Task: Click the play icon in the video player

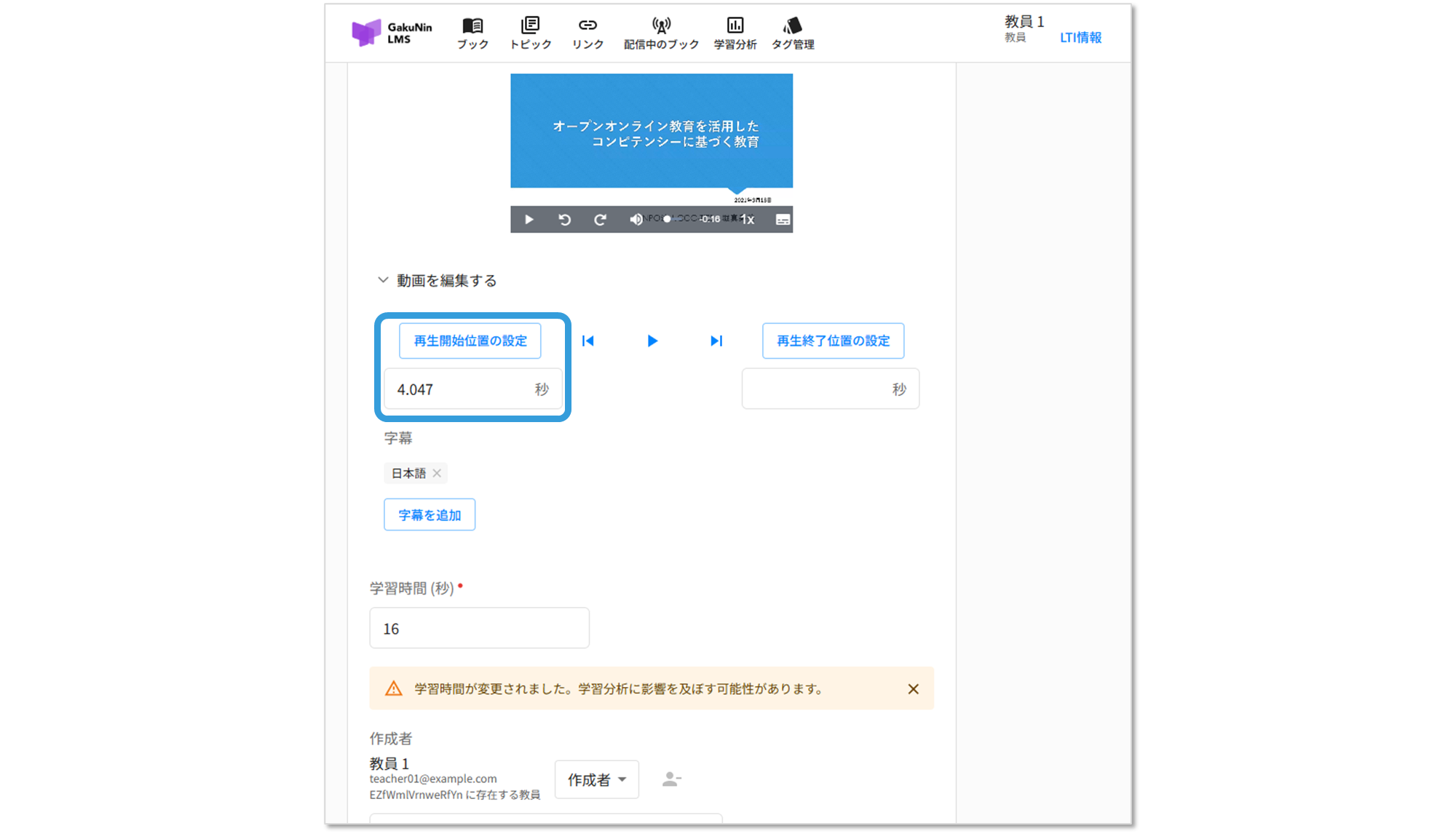Action: click(529, 219)
